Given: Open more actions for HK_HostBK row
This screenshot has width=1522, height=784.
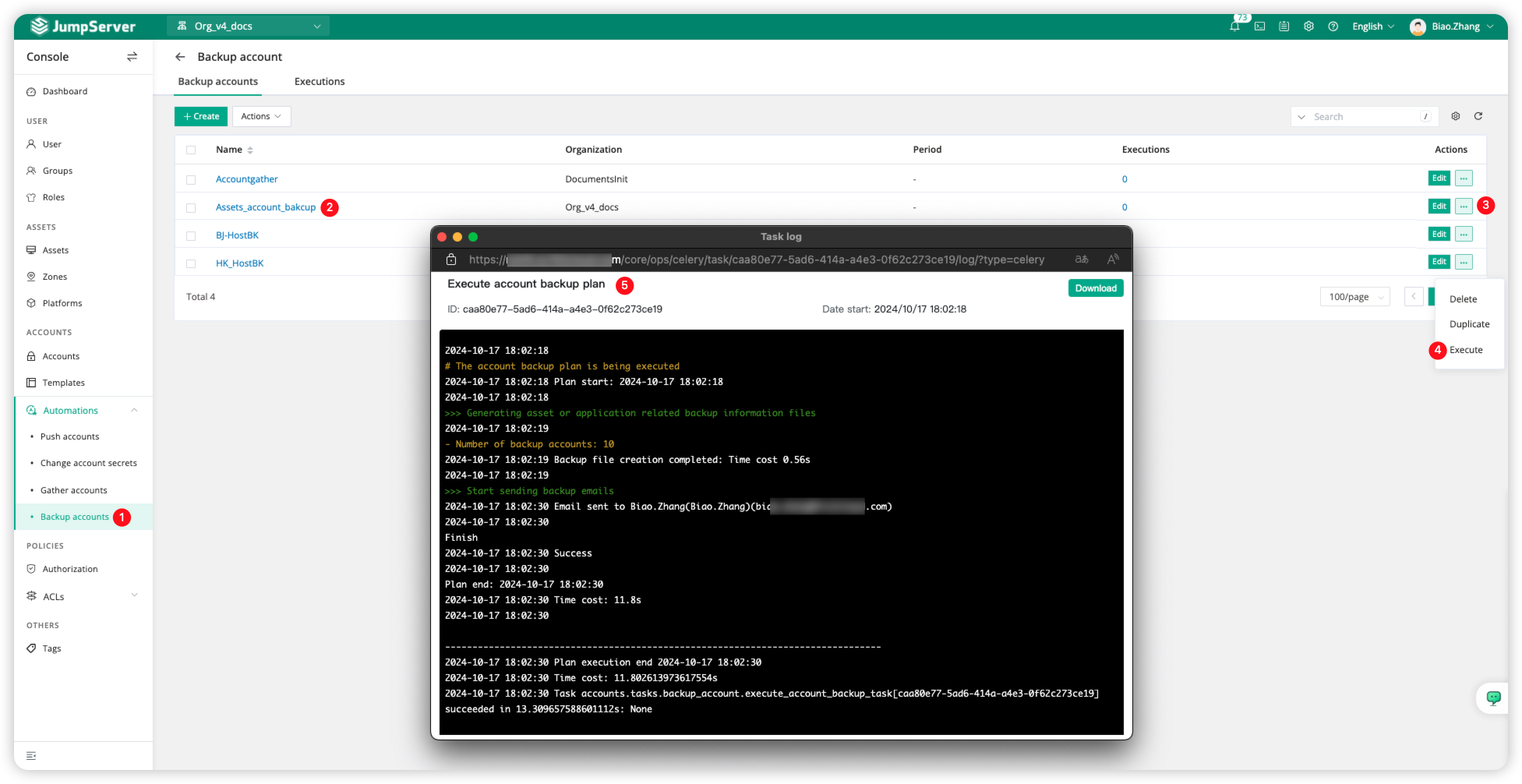Looking at the screenshot, I should (x=1464, y=262).
